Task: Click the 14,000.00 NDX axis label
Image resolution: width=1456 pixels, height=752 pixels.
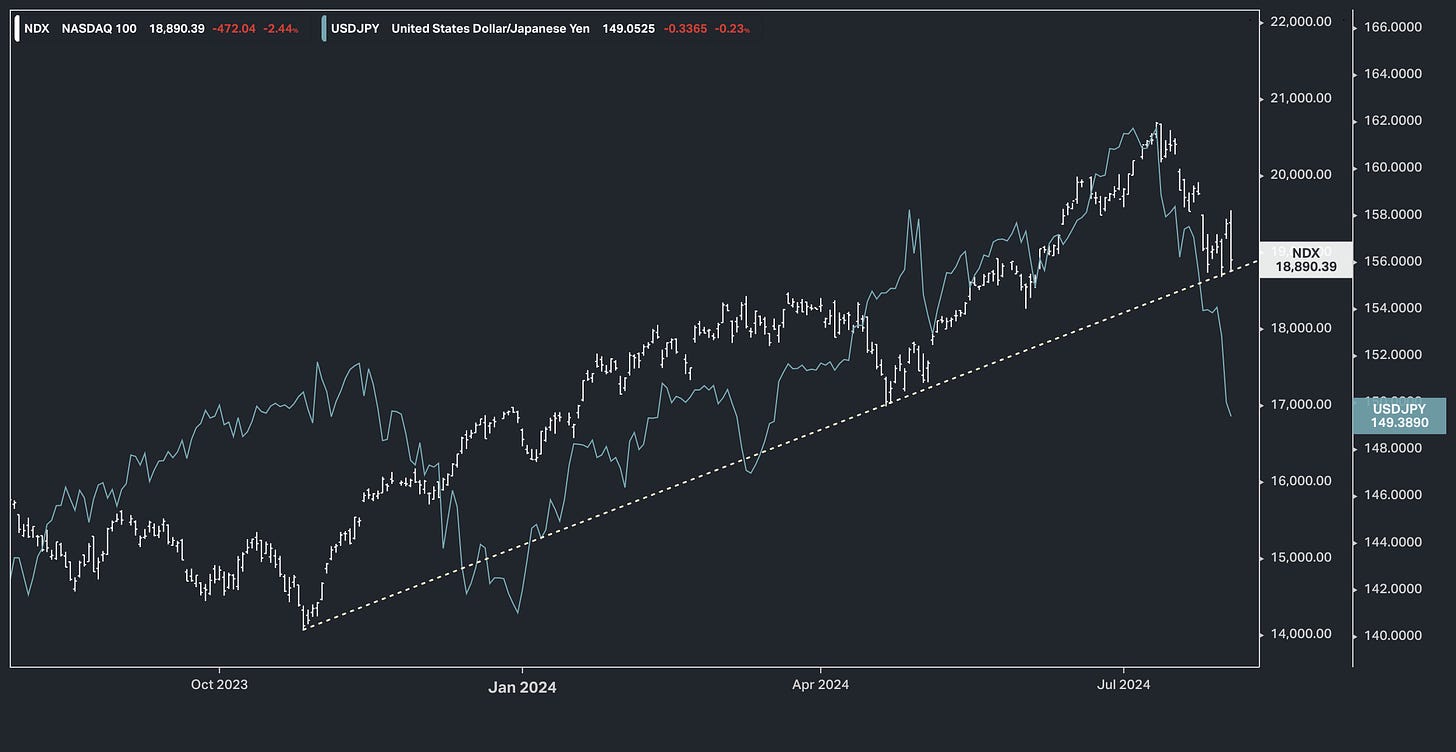Action: (x=1301, y=634)
